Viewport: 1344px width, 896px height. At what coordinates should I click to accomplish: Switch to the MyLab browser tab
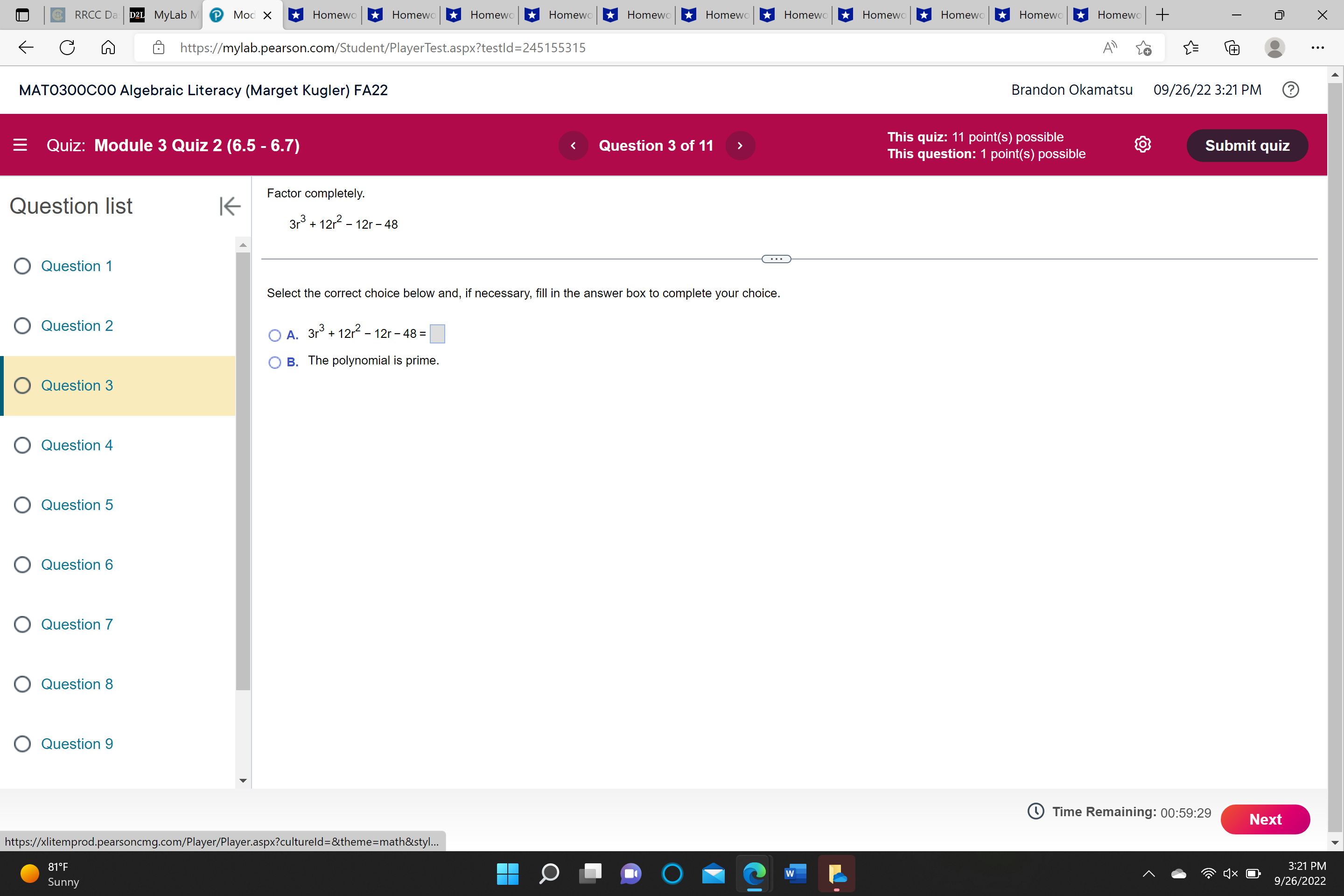[166, 15]
